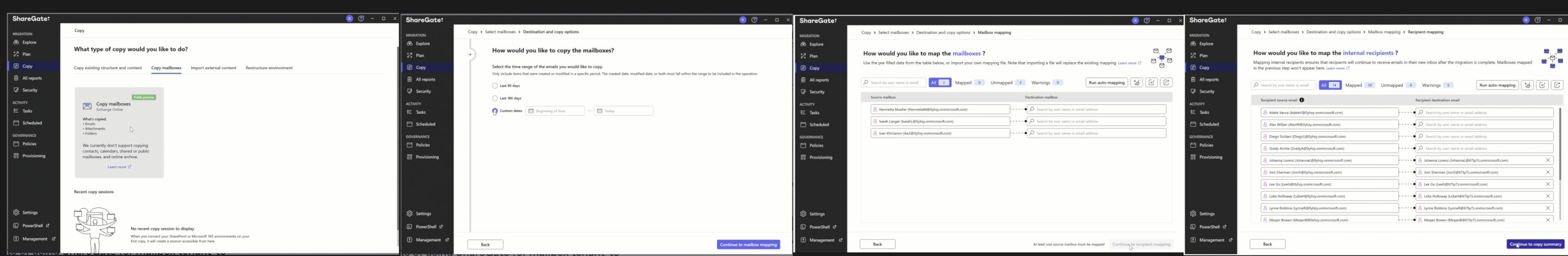
Task: Open Provisioning in the first ShareGate window
Action: click(x=33, y=156)
